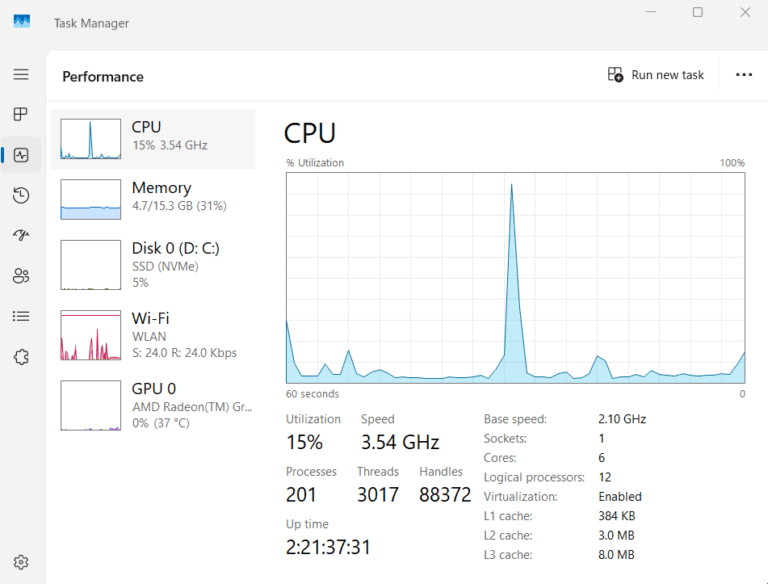768x584 pixels.
Task: Open the three-dot more options menu
Action: coord(743,75)
